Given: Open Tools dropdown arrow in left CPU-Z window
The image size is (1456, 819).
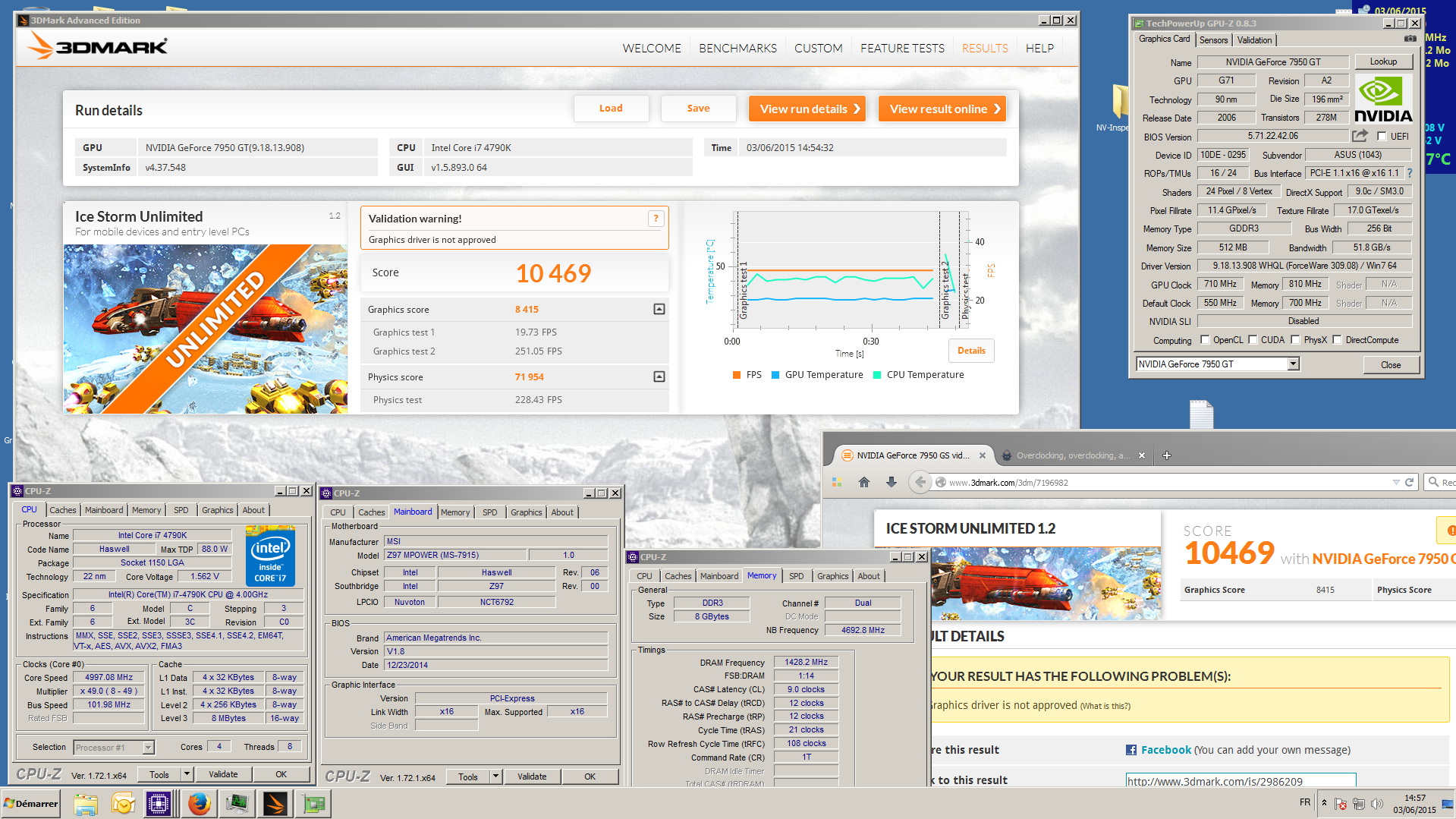Looking at the screenshot, I should coord(187,774).
